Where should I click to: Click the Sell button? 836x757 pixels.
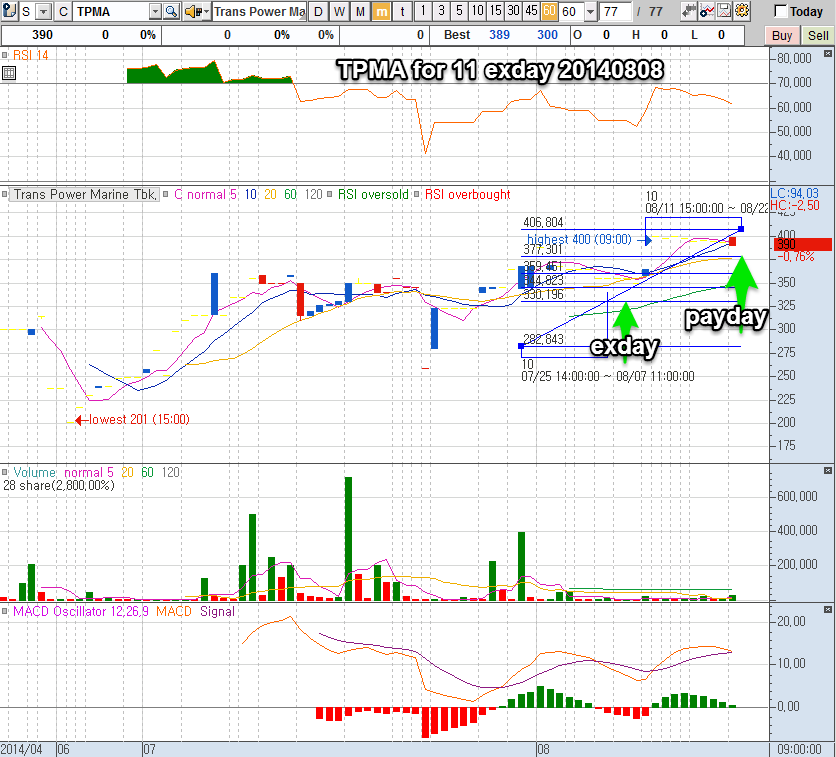(818, 36)
